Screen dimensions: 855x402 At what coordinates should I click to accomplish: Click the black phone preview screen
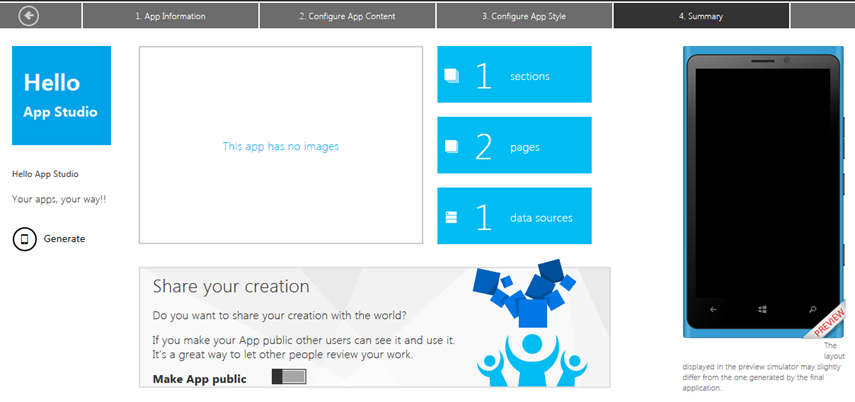pyautogui.click(x=762, y=183)
